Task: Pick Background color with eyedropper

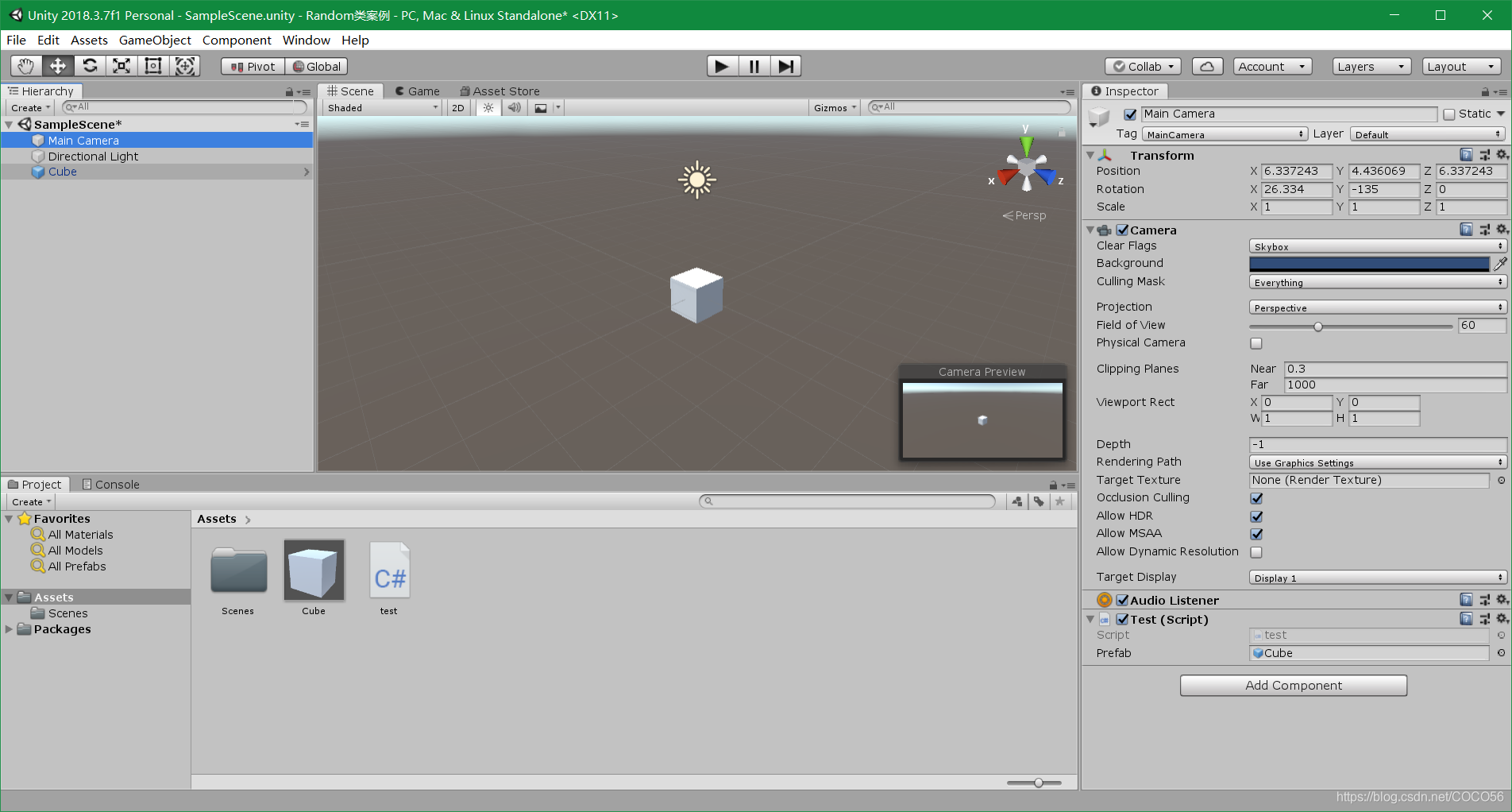Action: 1499,263
